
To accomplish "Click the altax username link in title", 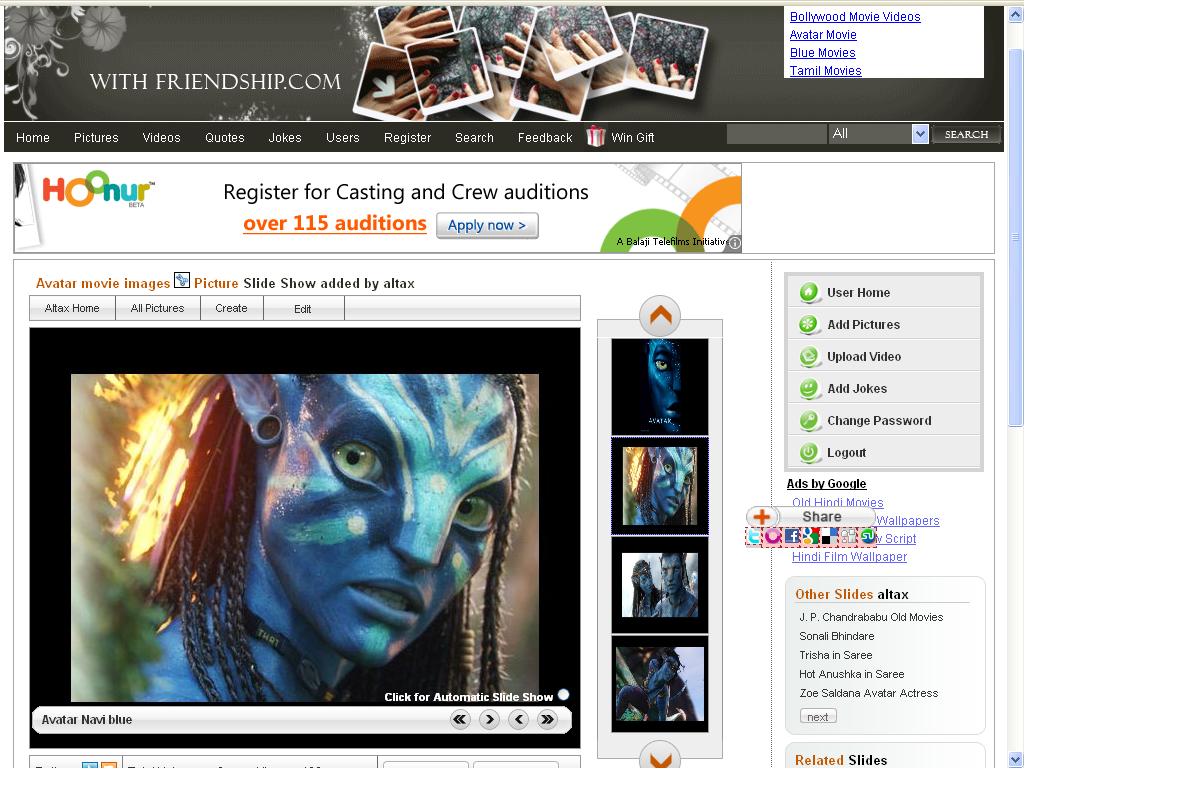I will 399,283.
